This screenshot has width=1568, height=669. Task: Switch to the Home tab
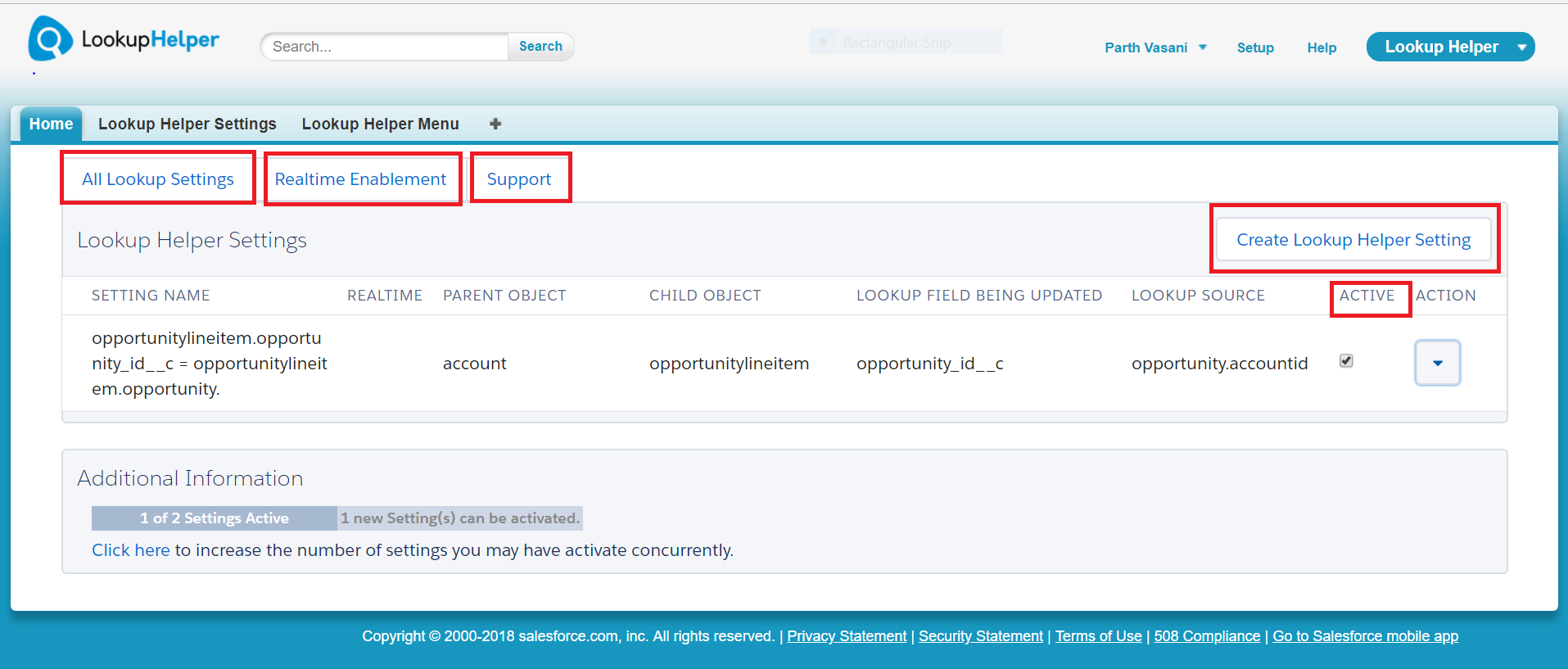[51, 124]
